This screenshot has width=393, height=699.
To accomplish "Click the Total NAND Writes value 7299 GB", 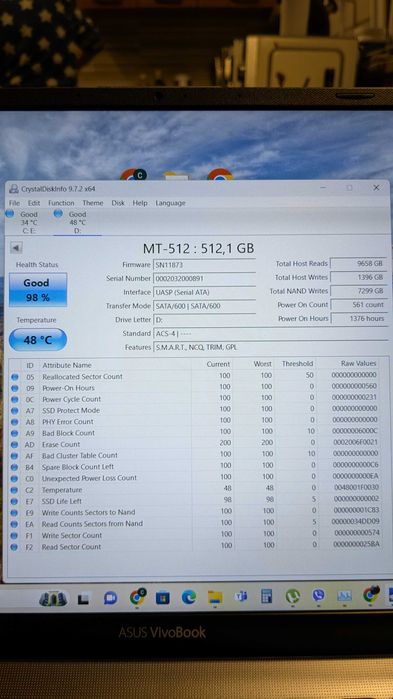I will (358, 291).
